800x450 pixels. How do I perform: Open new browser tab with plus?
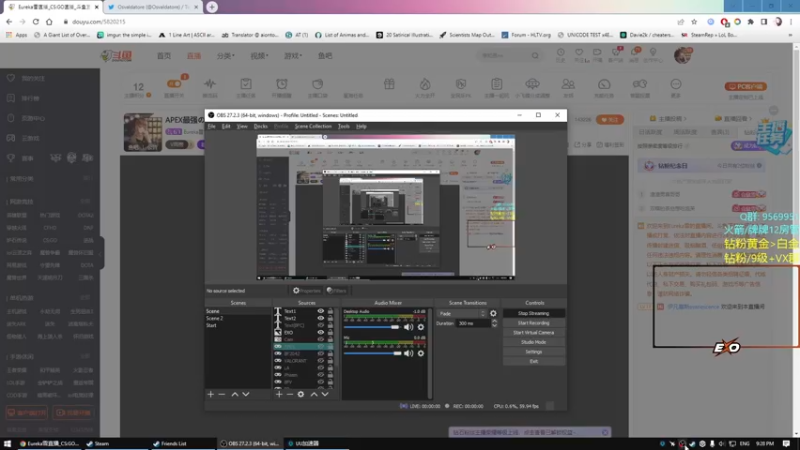pos(212,7)
